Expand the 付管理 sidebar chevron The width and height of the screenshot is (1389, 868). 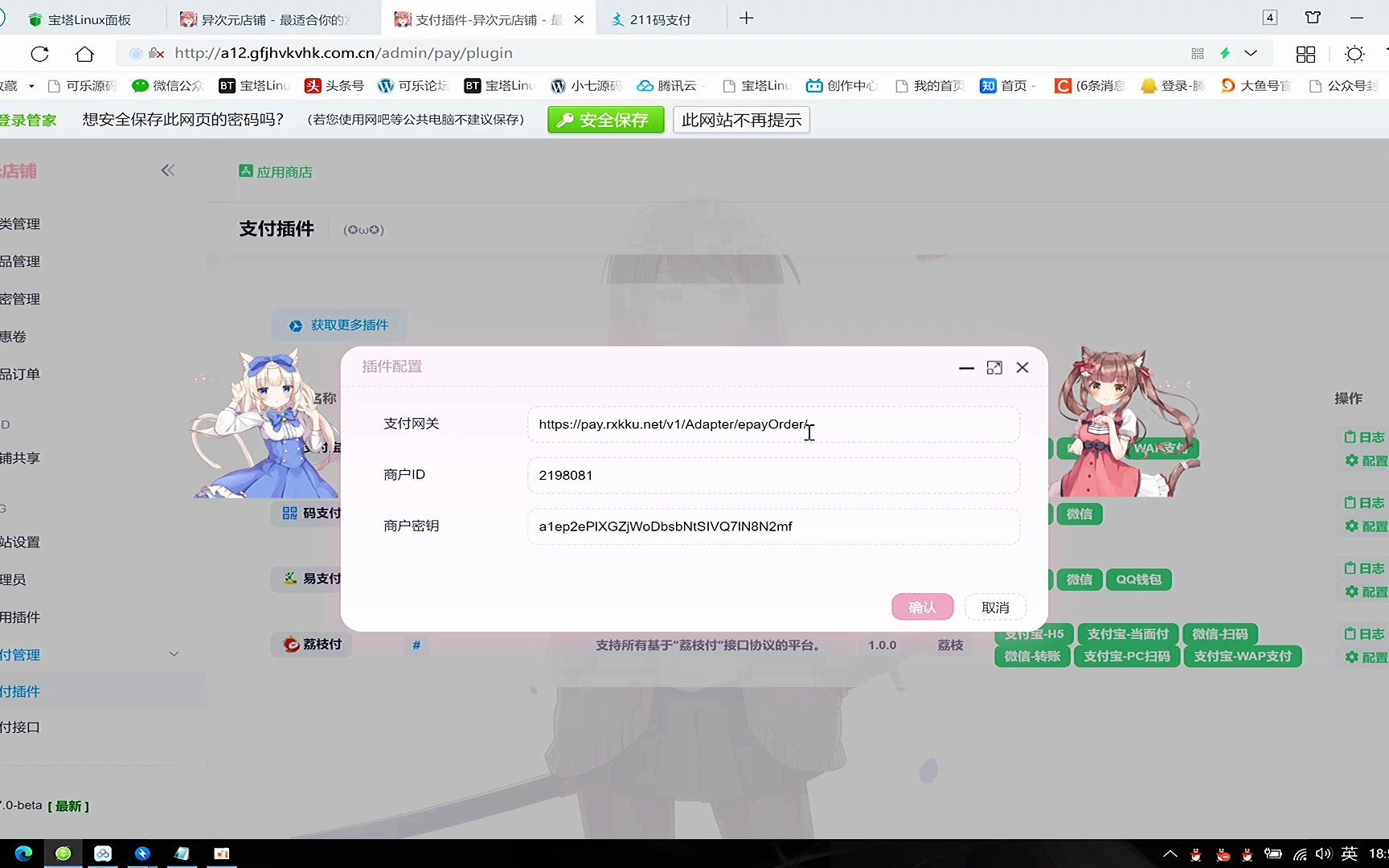click(x=174, y=653)
